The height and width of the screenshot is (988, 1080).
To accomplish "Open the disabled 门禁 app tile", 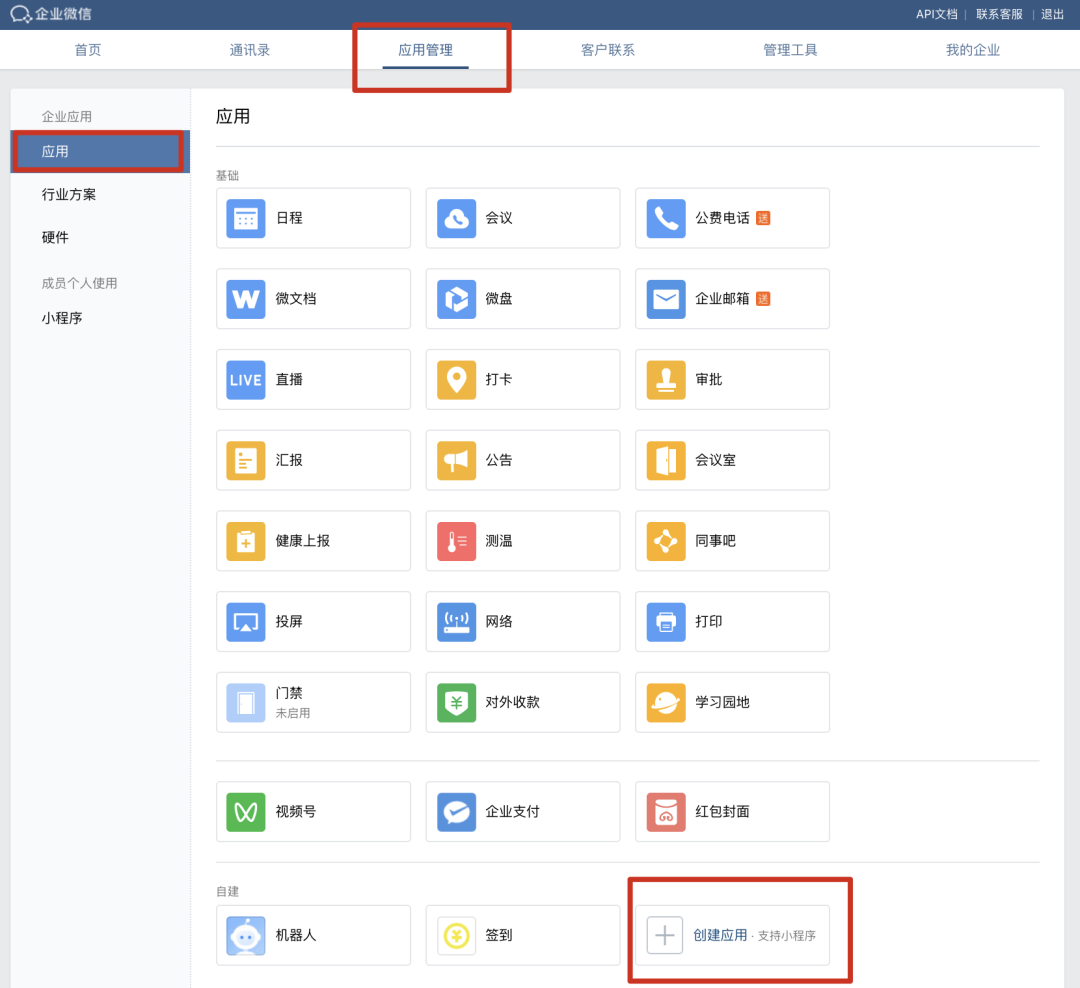I will (x=312, y=702).
